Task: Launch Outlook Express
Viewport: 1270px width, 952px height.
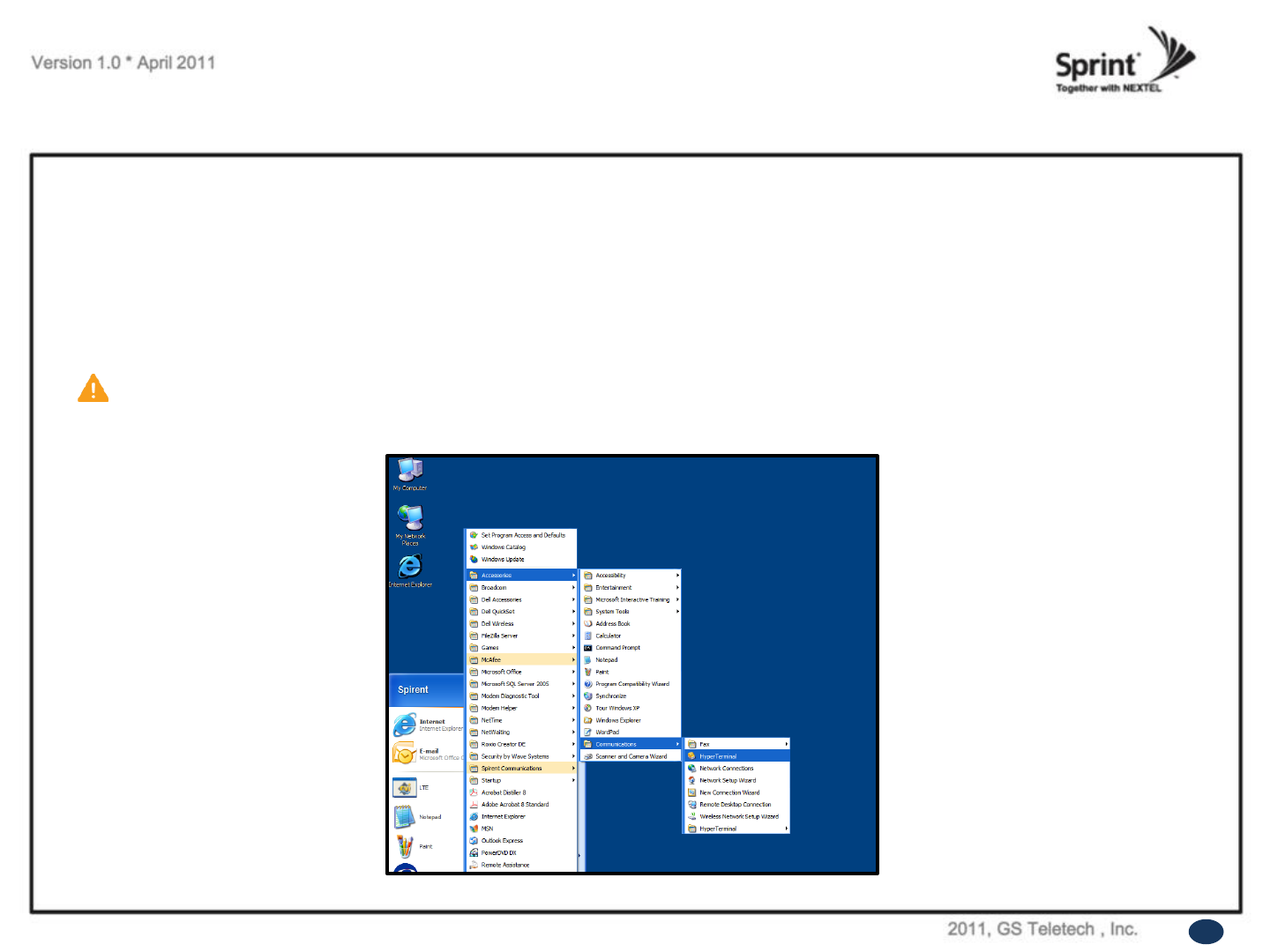Action: point(522,841)
